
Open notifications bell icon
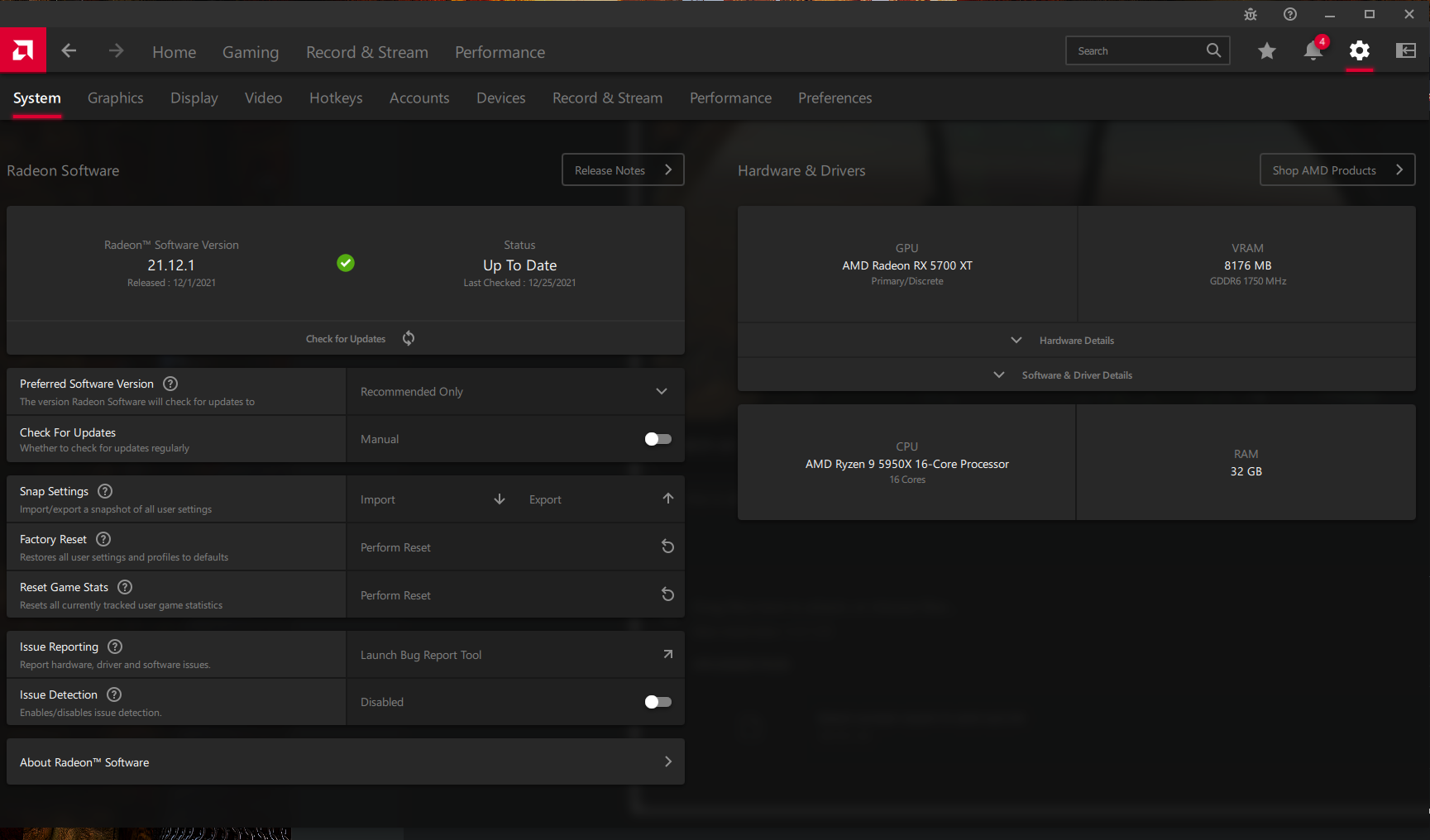click(1313, 50)
